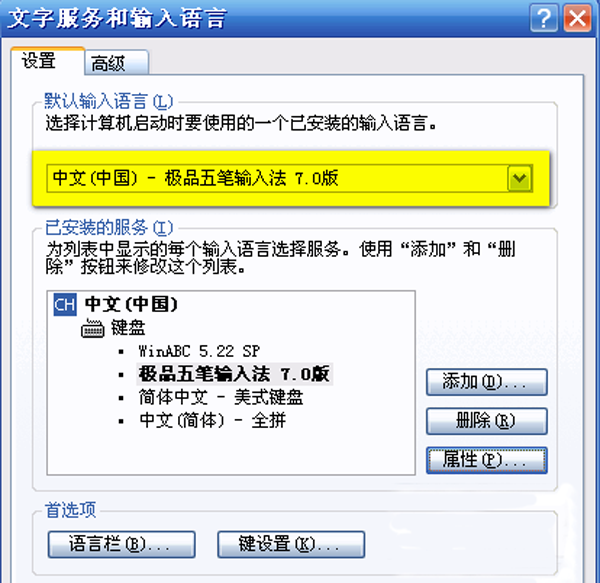Image resolution: width=600 pixels, height=583 pixels.
Task: Open the 语言栏(B)... settings
Action: [122, 544]
